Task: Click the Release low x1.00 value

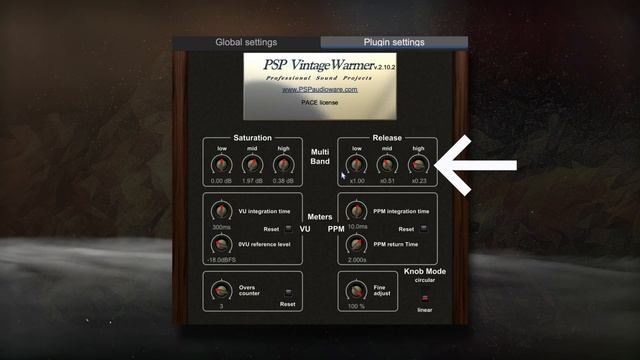Action: pos(357,181)
